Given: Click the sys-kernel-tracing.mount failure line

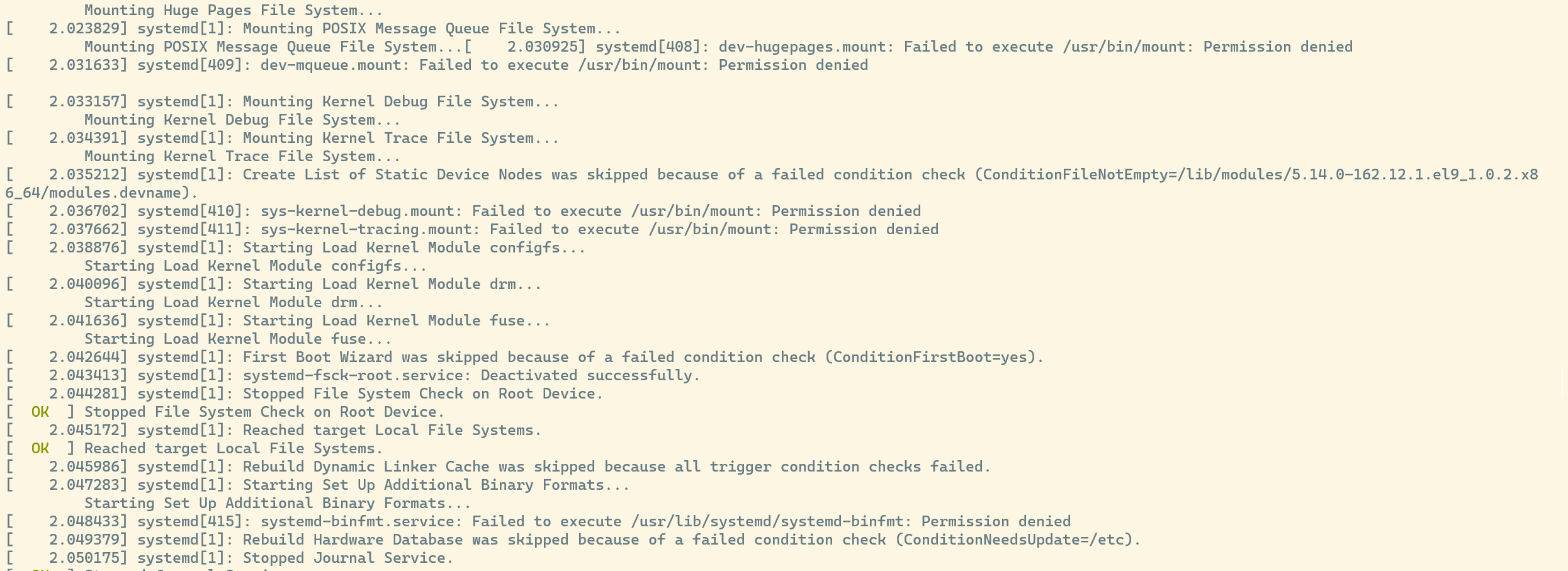Looking at the screenshot, I should point(472,230).
